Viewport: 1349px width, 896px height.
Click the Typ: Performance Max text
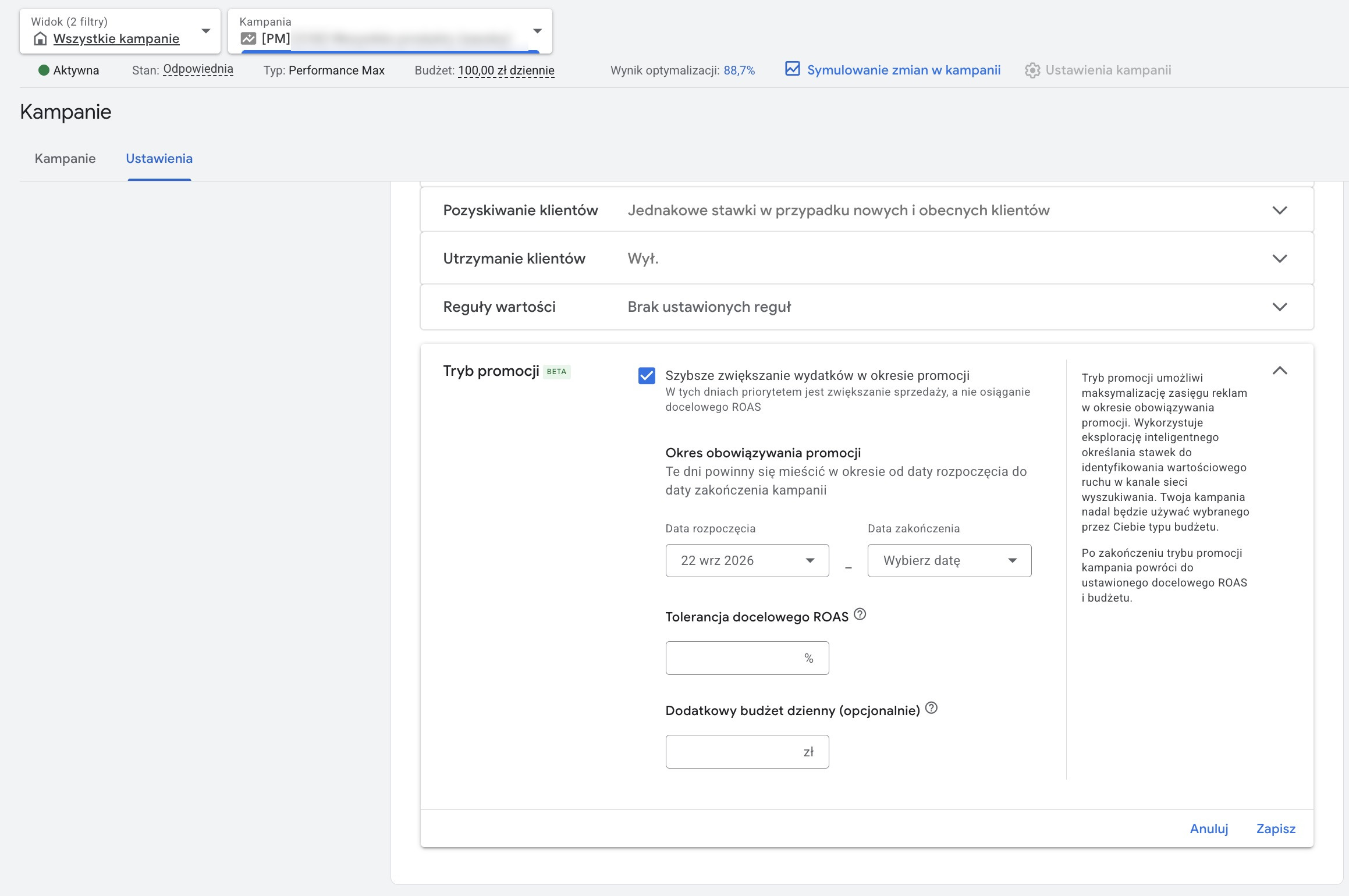324,70
